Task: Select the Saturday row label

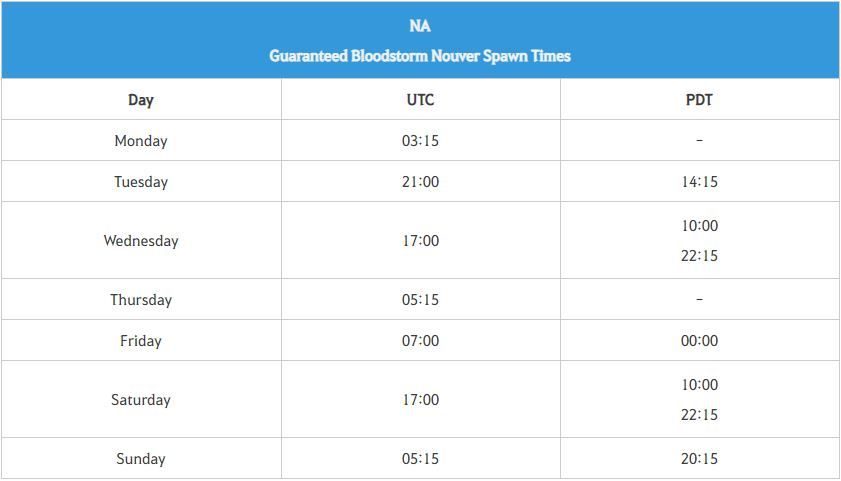Action: (141, 400)
